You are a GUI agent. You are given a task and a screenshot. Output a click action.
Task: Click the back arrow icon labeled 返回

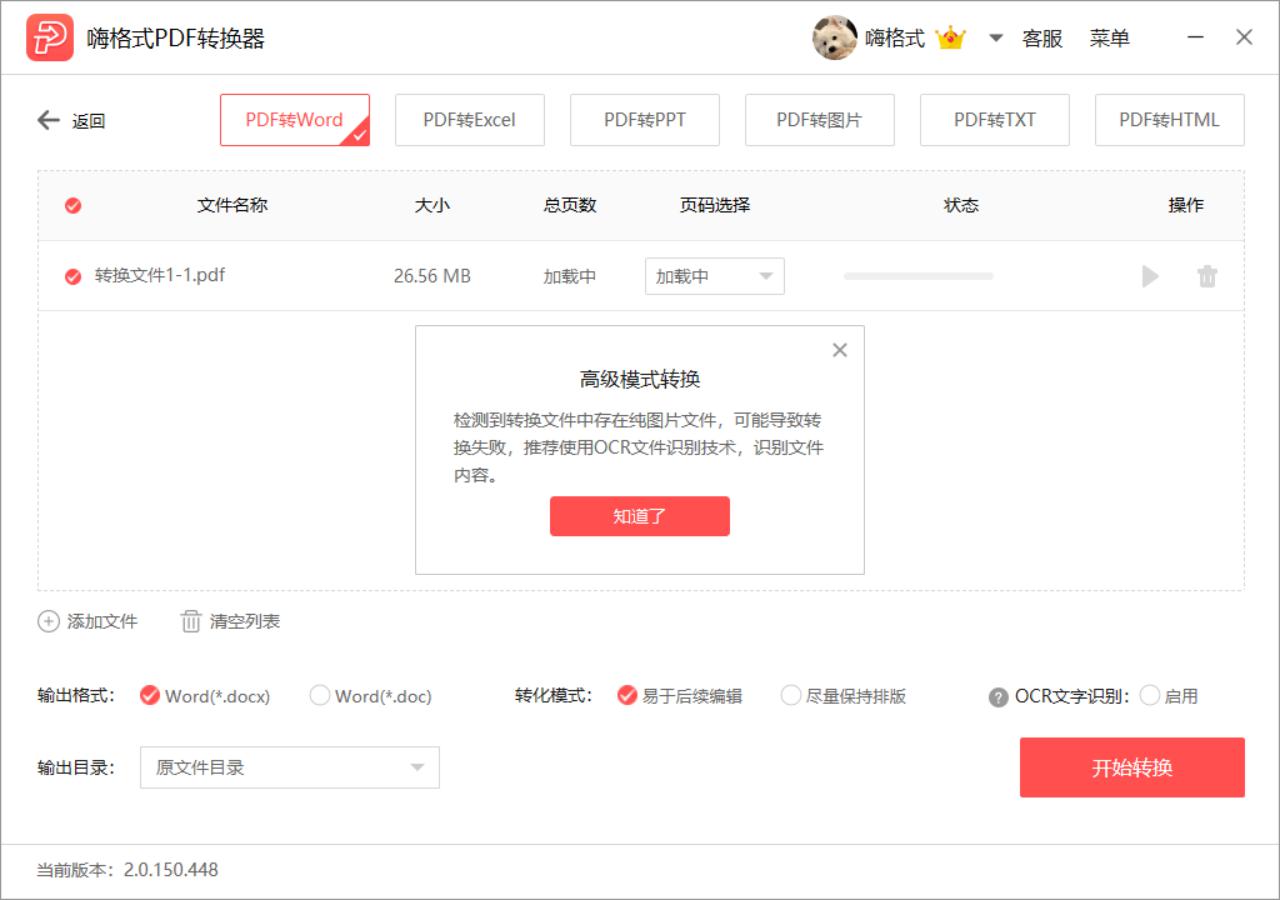pyautogui.click(x=48, y=120)
